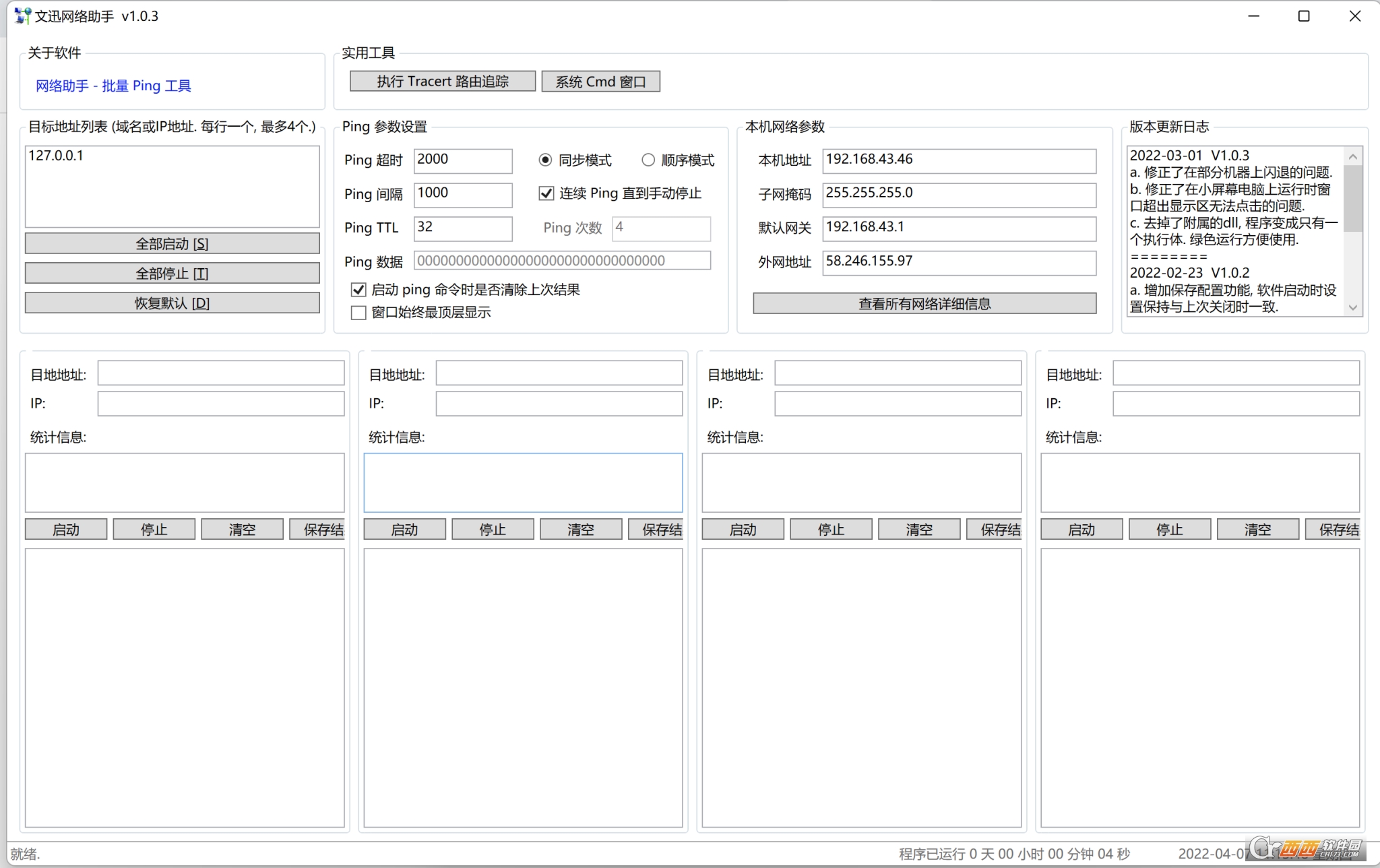
Task: Uncheck 启动 ping 命令时是否清除上次结果
Action: click(358, 289)
